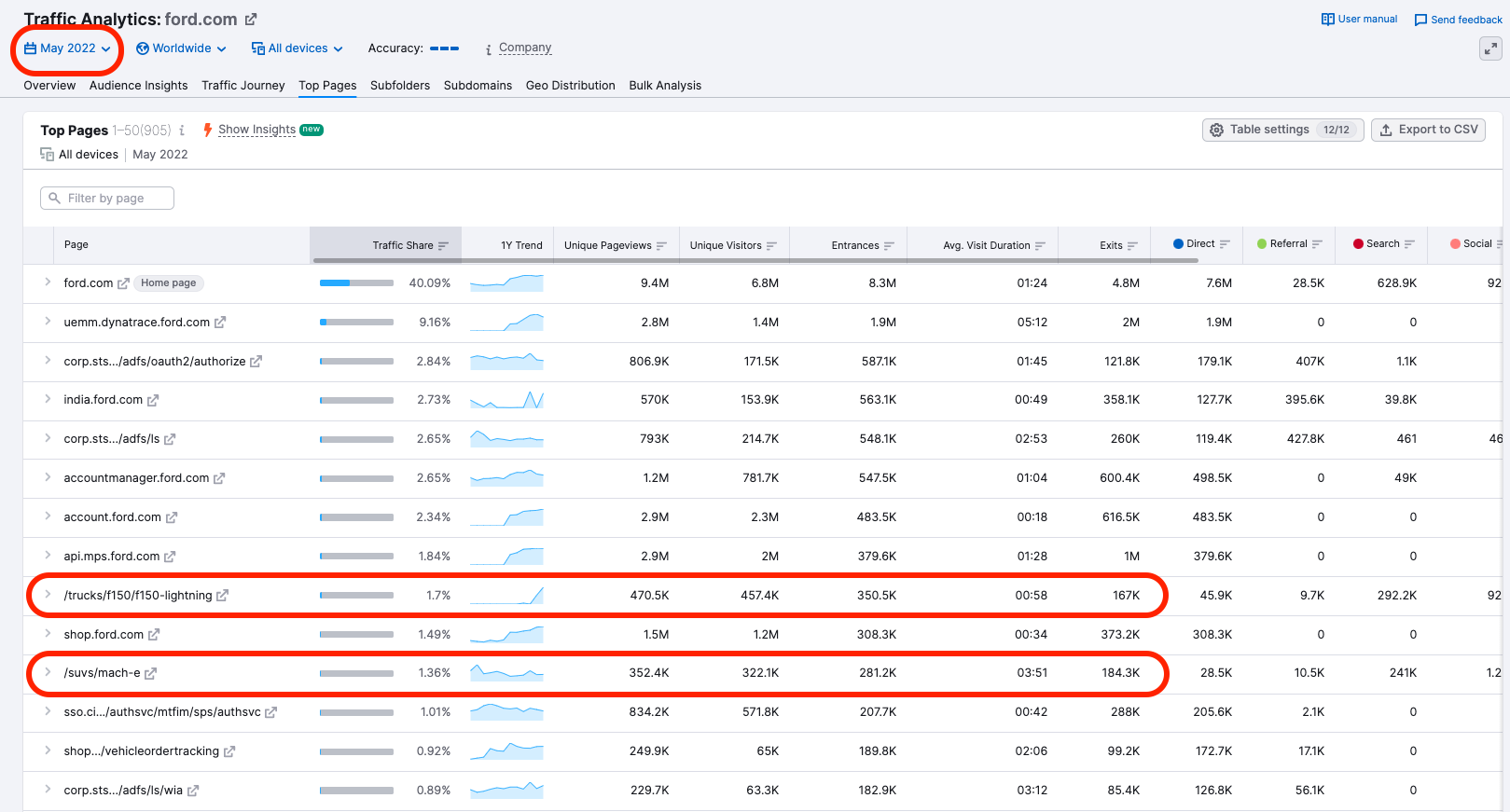This screenshot has height=812, width=1510.
Task: Expand the india.ford.com row
Action: [x=48, y=398]
